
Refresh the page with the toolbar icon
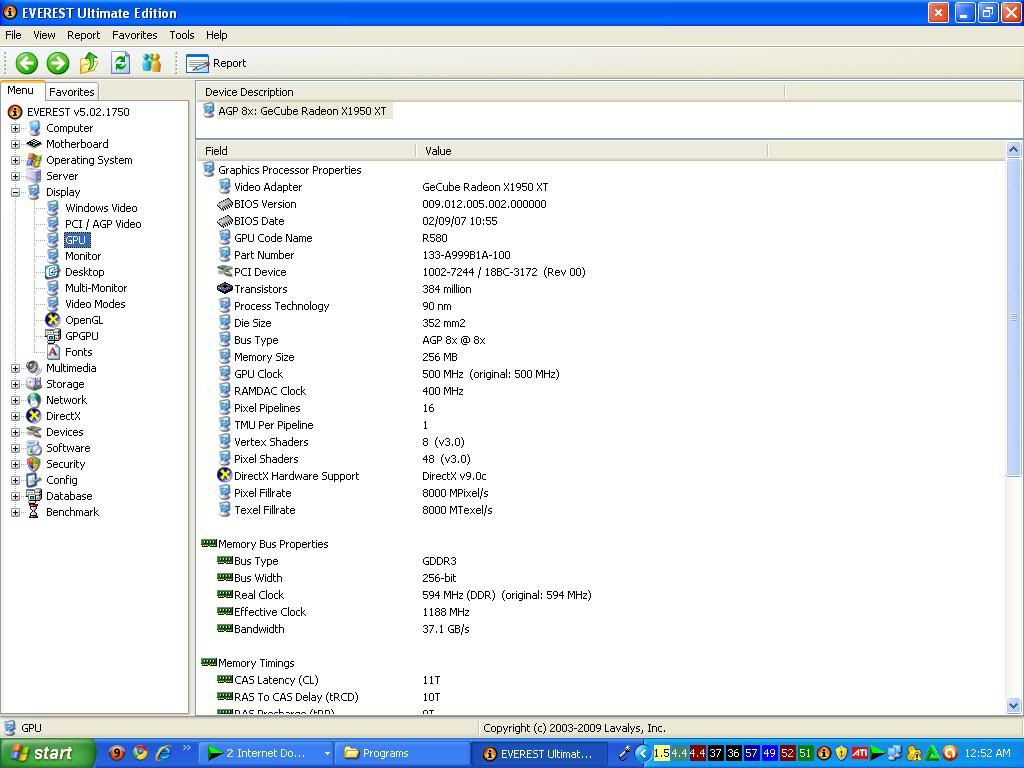coord(120,63)
